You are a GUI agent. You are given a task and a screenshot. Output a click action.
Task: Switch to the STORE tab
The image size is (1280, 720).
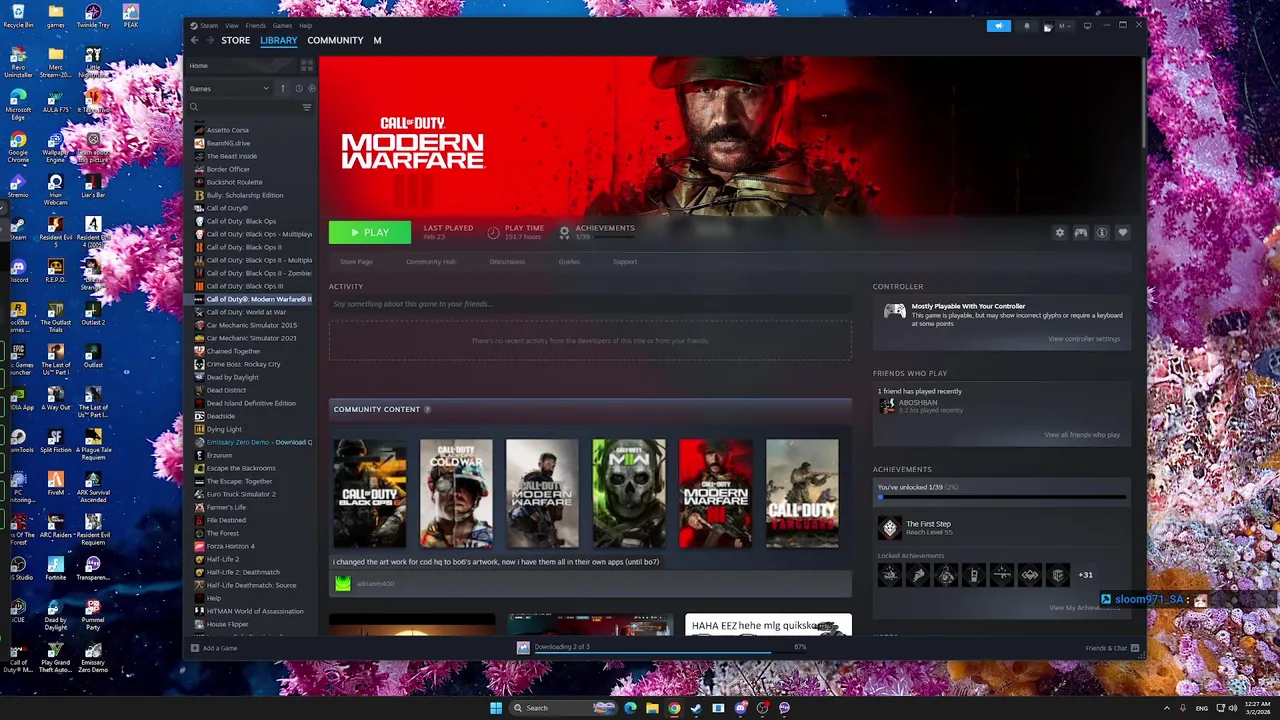[x=236, y=40]
